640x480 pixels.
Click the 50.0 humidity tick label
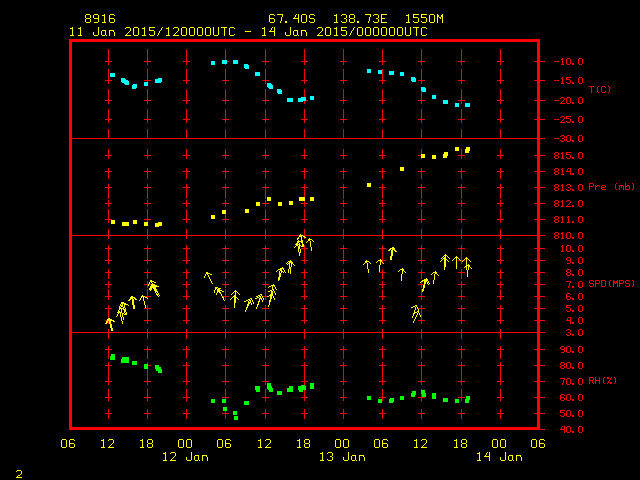571,413
